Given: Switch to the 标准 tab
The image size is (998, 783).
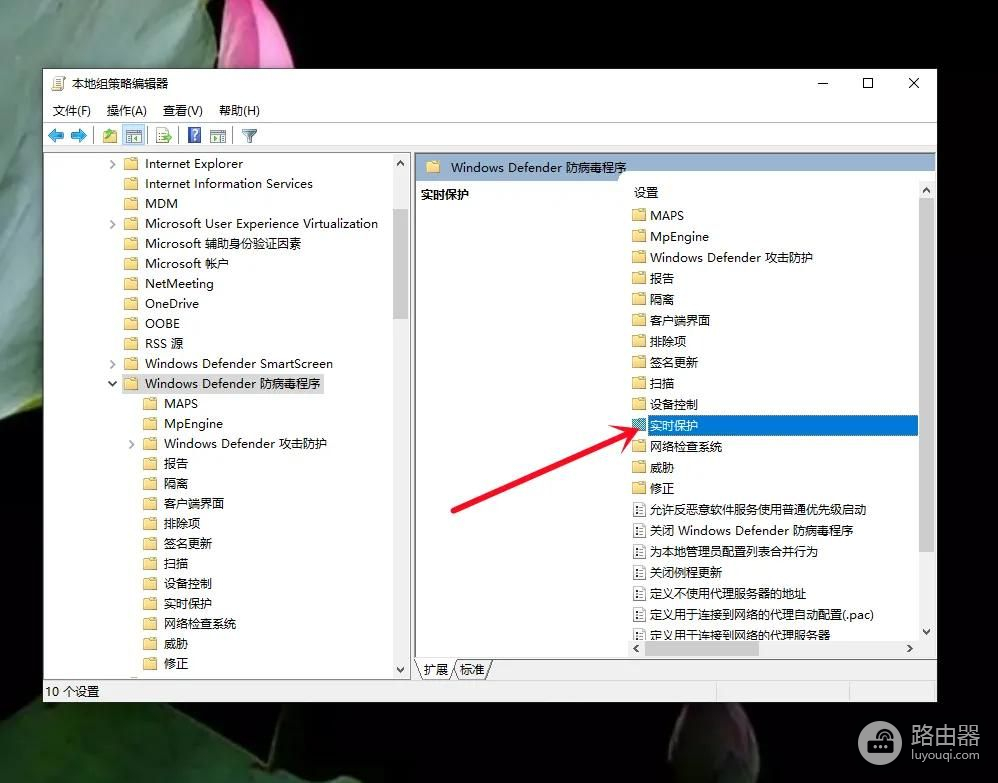Looking at the screenshot, I should [x=472, y=670].
